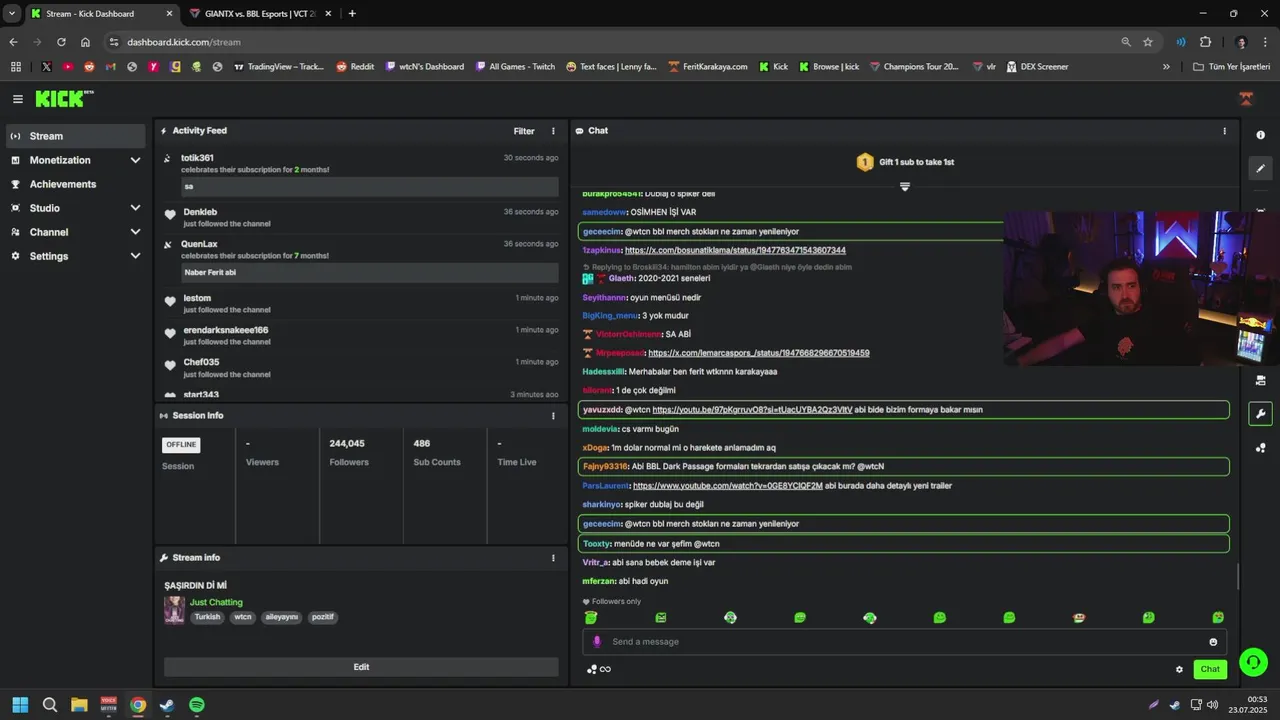Open Activity Feed three-dot options

click(553, 131)
